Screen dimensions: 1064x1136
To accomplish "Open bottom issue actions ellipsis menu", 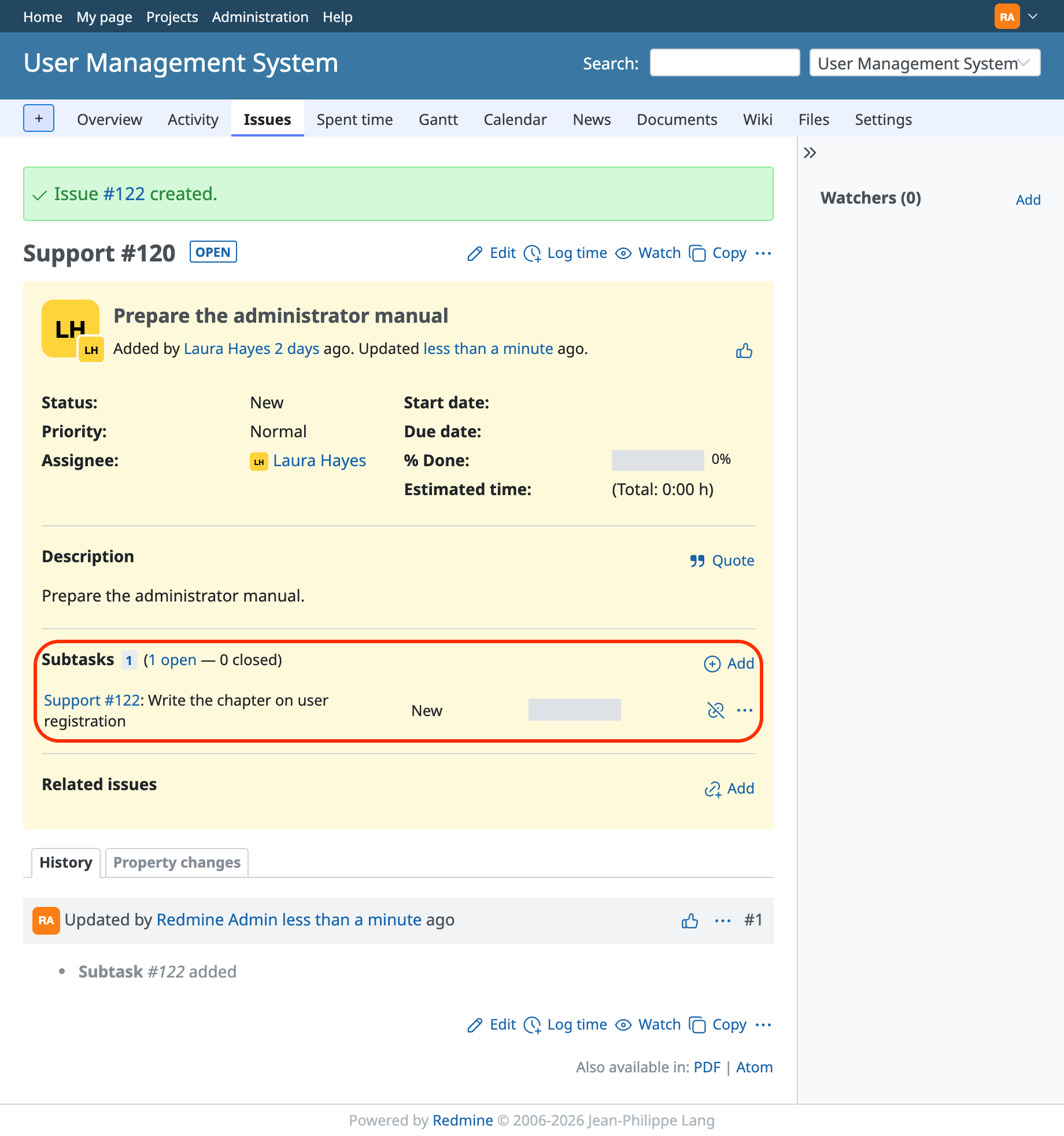I will (763, 1024).
